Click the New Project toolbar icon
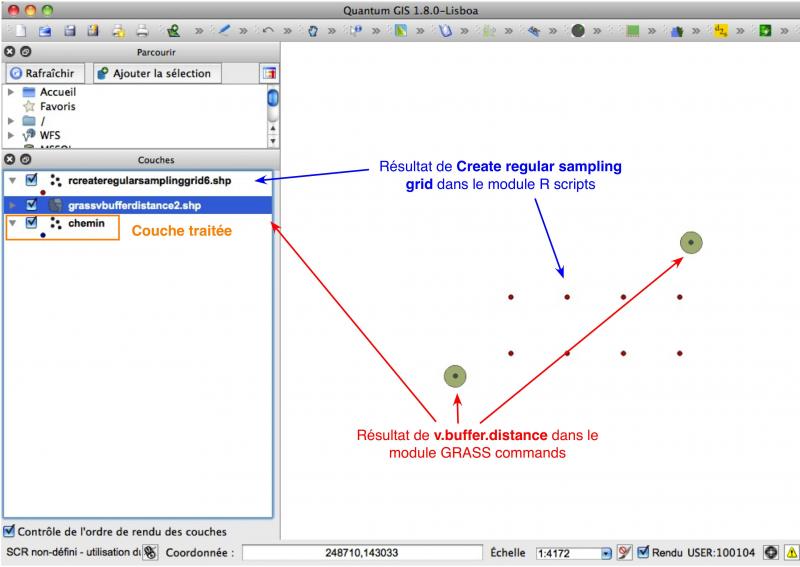Screen dimensions: 800x567 click(x=21, y=31)
